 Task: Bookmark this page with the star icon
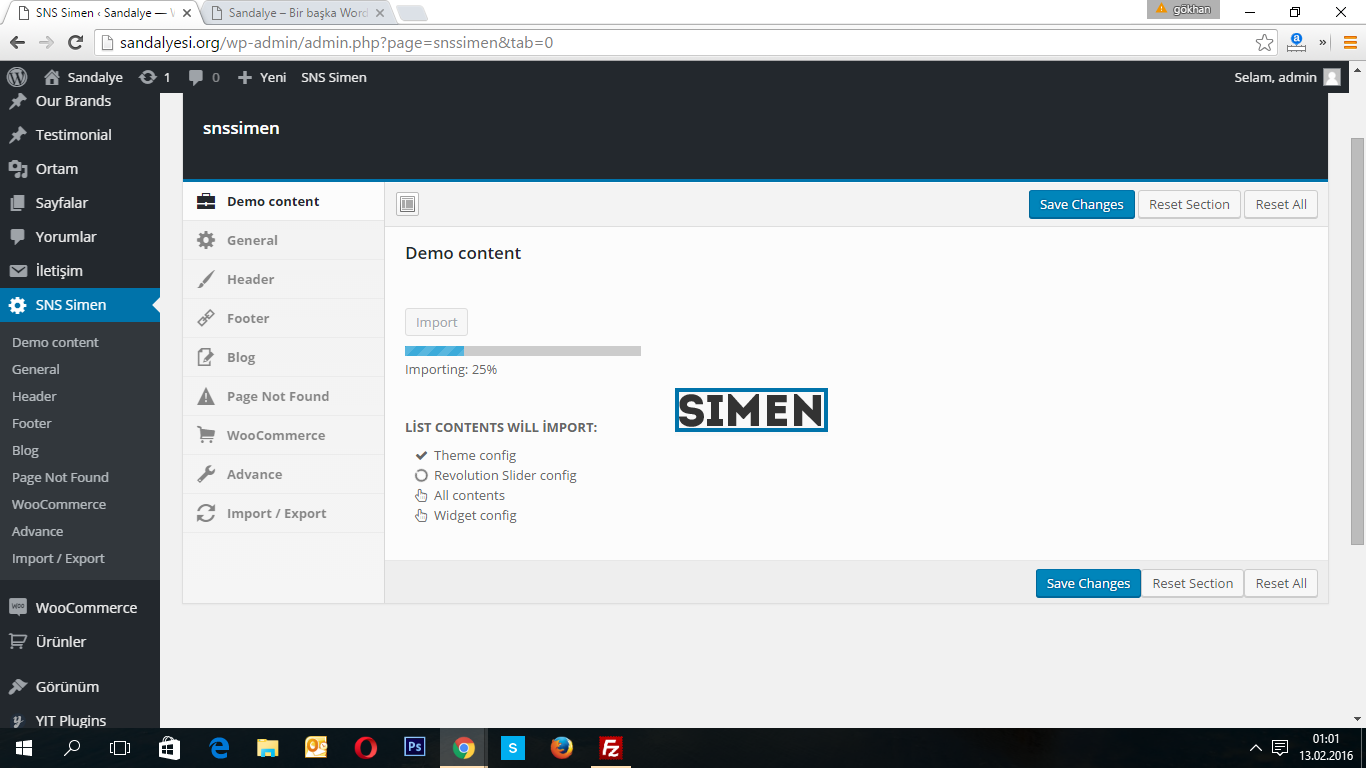click(1264, 43)
